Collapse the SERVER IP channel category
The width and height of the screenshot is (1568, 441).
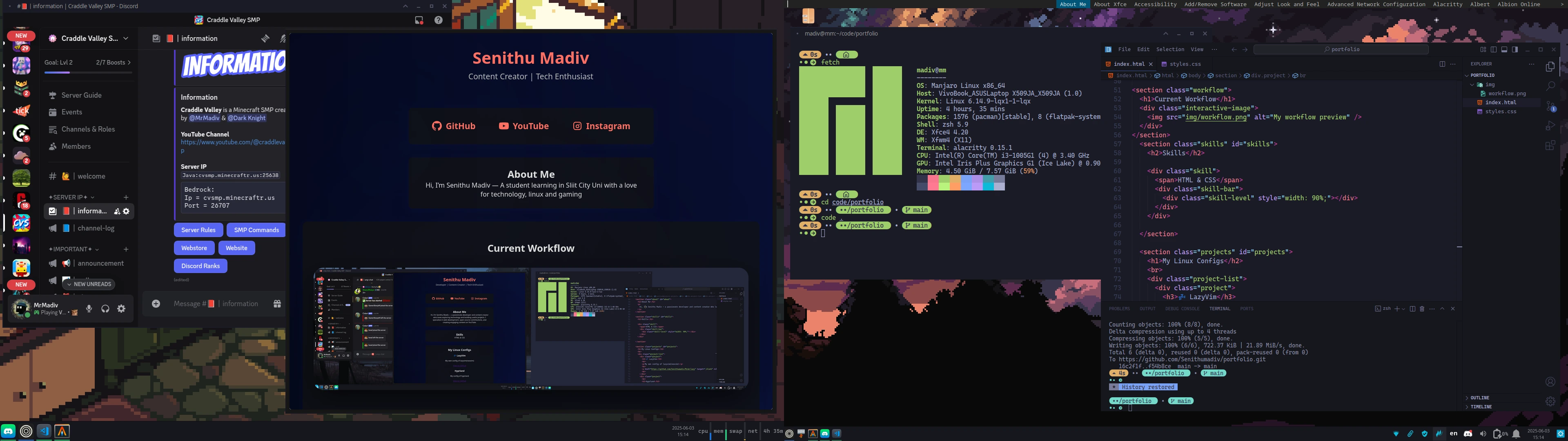(x=71, y=197)
